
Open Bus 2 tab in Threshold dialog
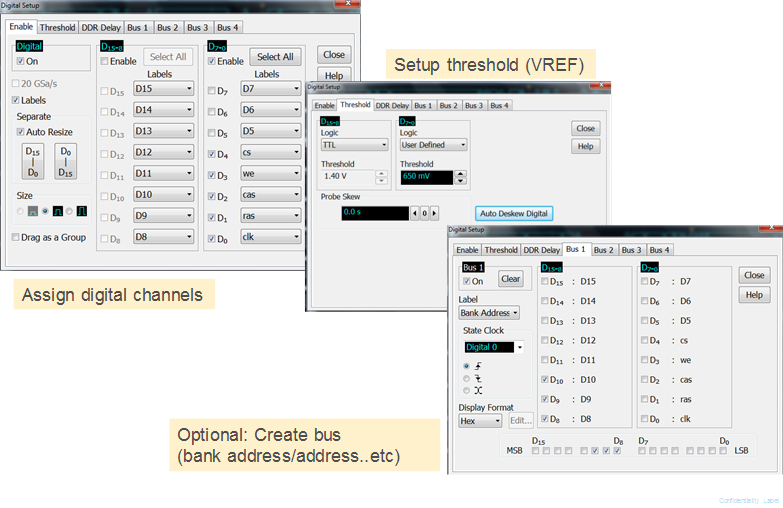pos(448,105)
